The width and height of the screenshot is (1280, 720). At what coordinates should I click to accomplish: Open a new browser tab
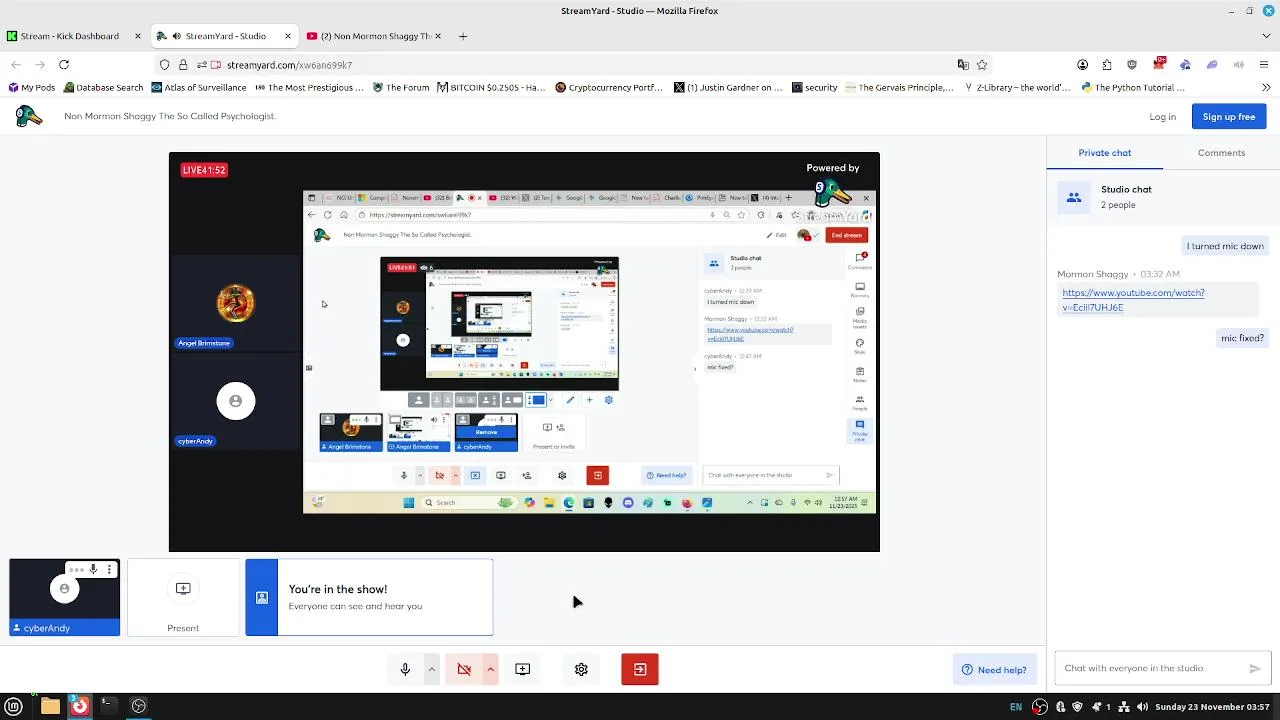coord(463,36)
